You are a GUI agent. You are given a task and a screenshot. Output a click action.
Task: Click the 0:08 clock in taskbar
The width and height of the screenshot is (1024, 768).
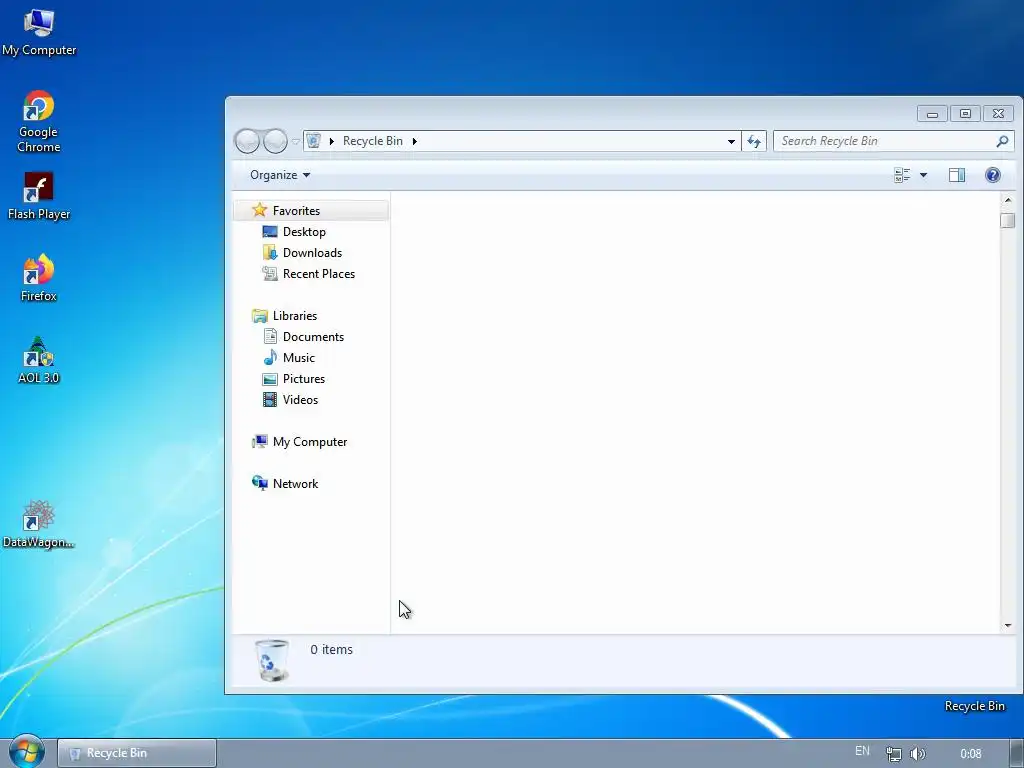tap(970, 754)
